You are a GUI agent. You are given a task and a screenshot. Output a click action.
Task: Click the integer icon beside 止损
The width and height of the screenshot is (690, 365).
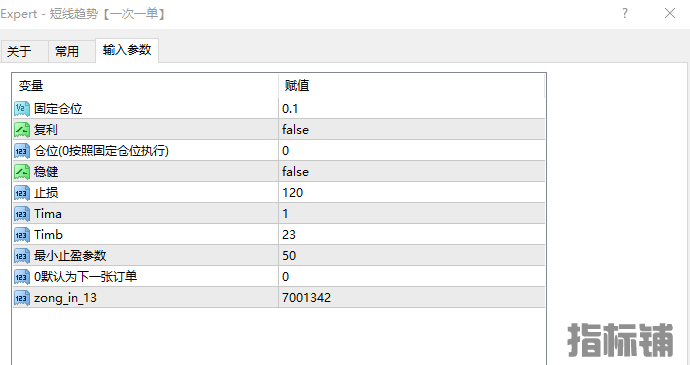22,193
